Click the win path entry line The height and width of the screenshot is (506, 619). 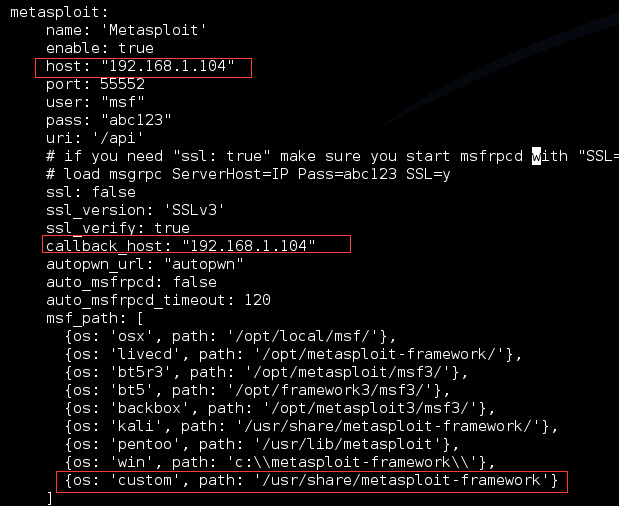click(x=280, y=462)
